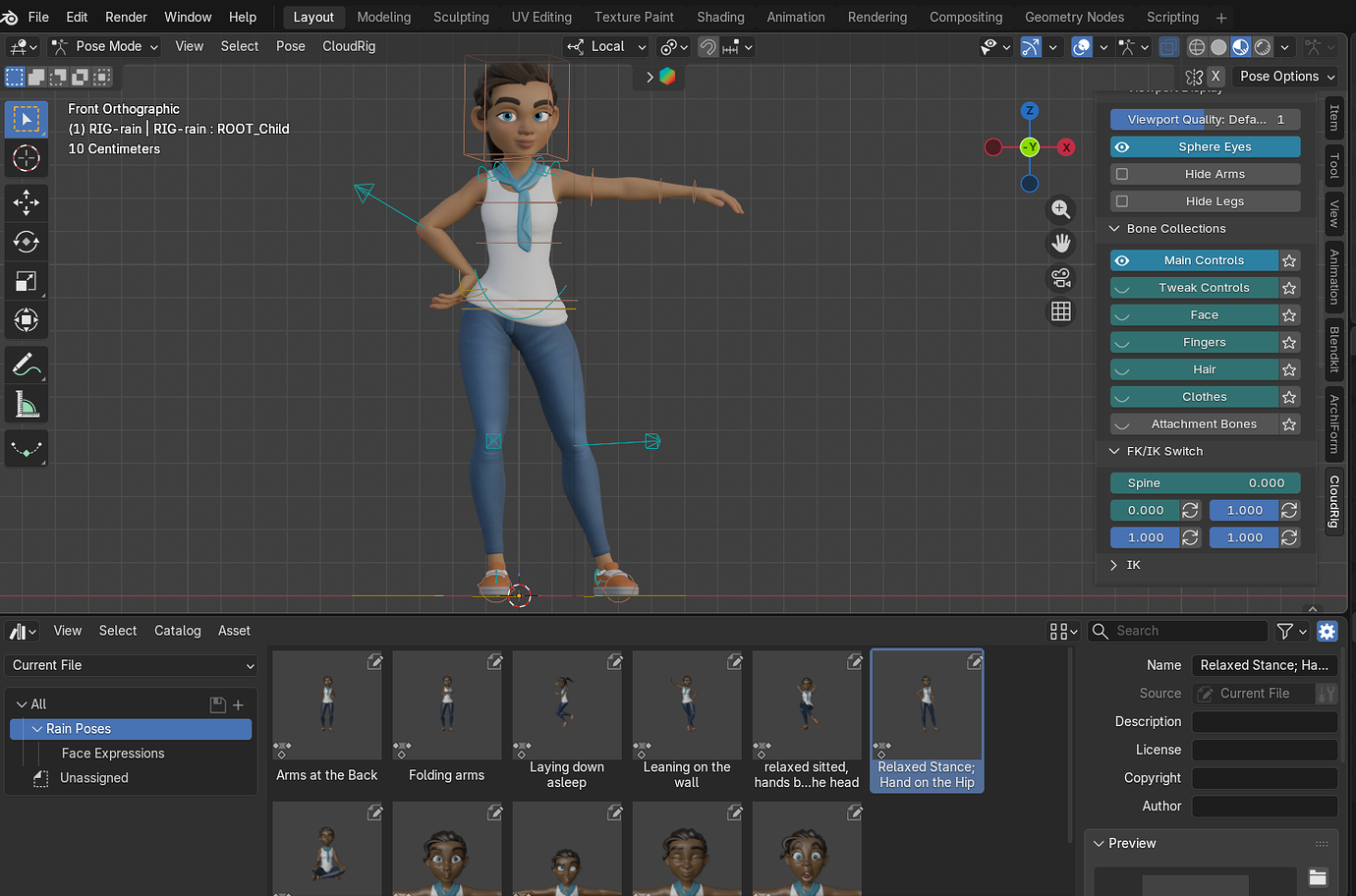Switch orthographic/perspective grid icon

pos(1061,311)
